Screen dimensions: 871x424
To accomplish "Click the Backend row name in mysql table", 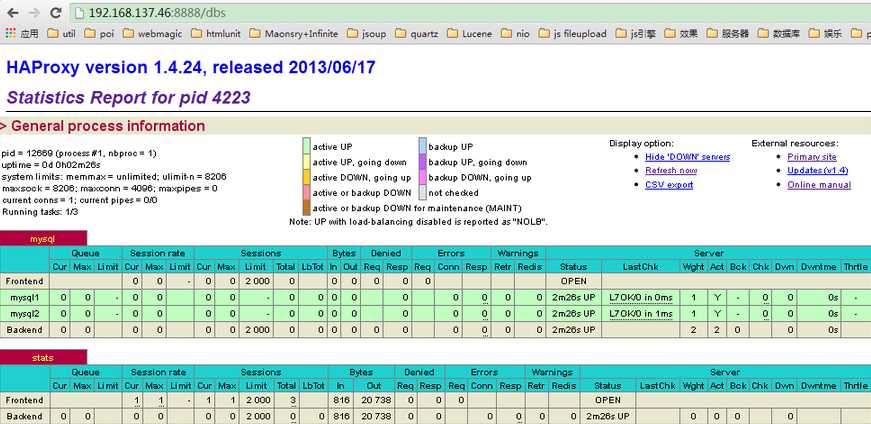I will click(x=24, y=330).
